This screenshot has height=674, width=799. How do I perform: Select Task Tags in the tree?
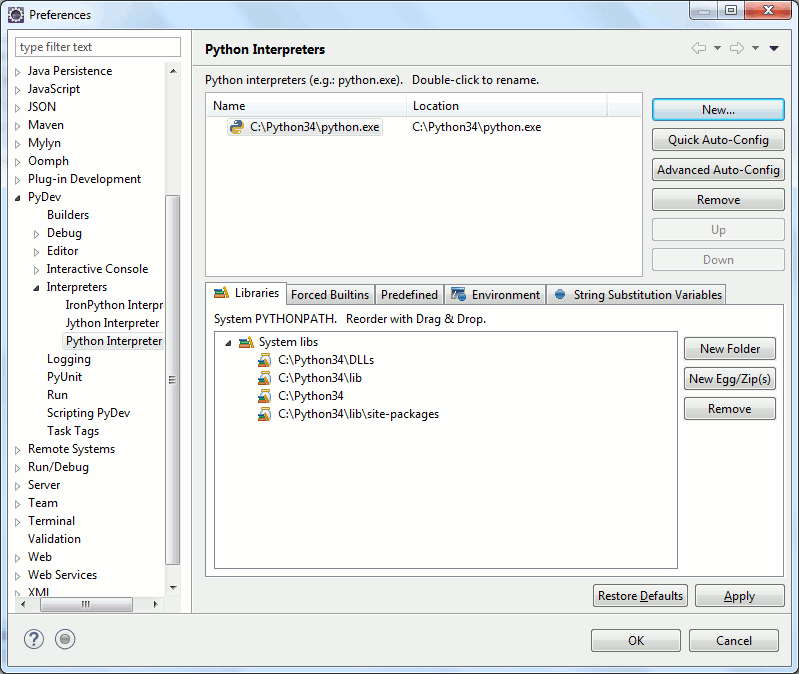coord(73,431)
